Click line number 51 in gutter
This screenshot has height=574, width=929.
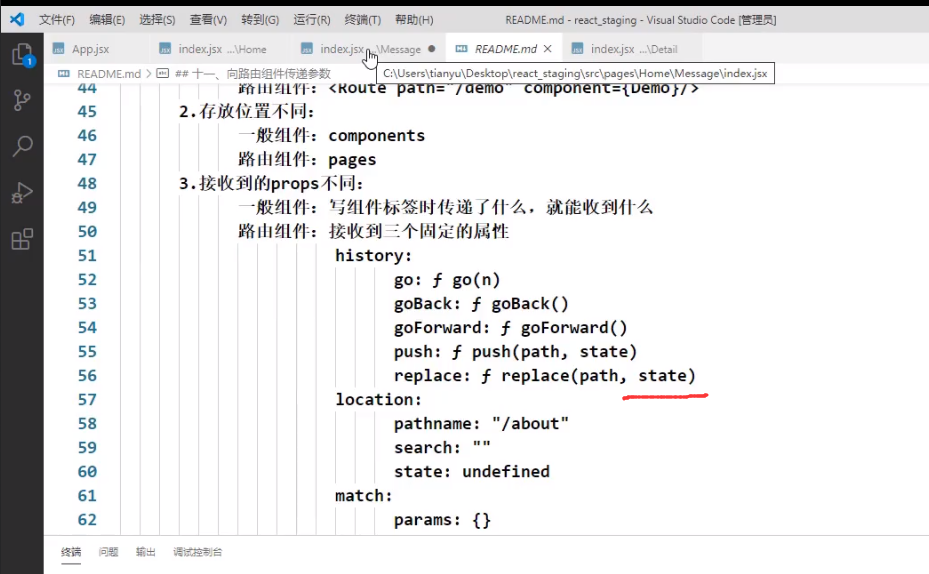tap(87, 255)
